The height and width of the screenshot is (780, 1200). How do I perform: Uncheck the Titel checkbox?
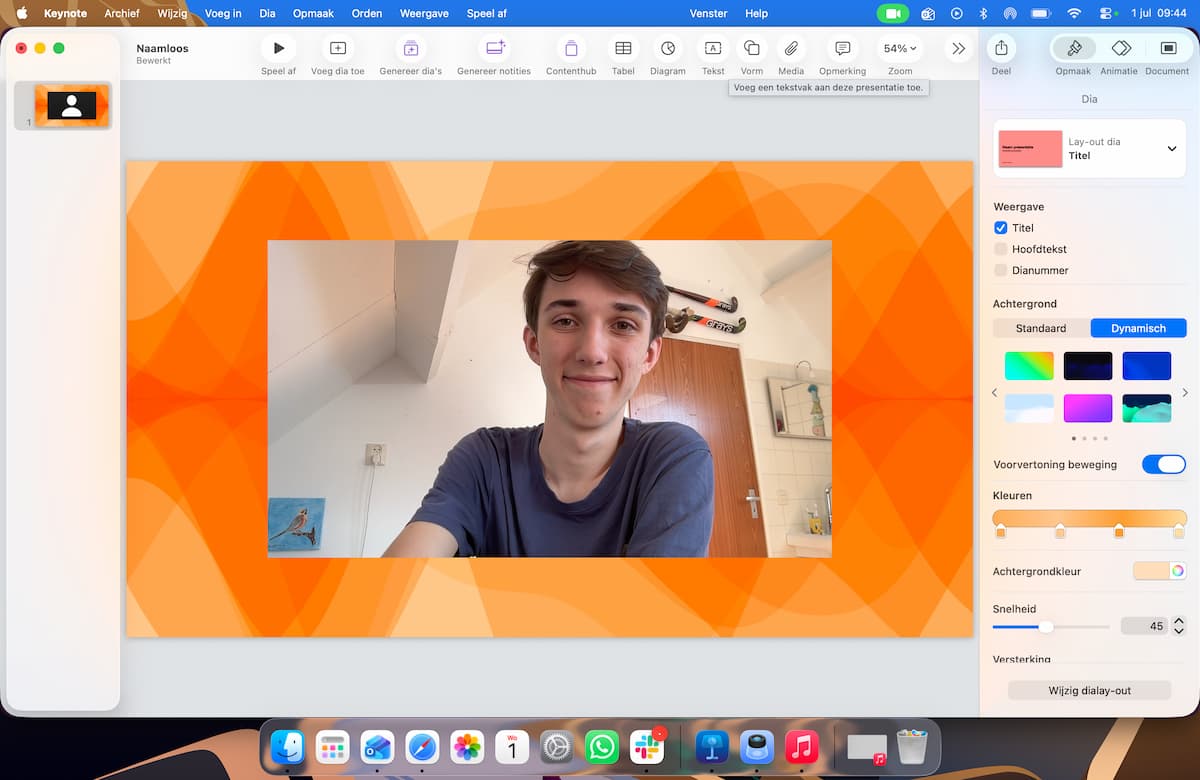coord(1000,228)
